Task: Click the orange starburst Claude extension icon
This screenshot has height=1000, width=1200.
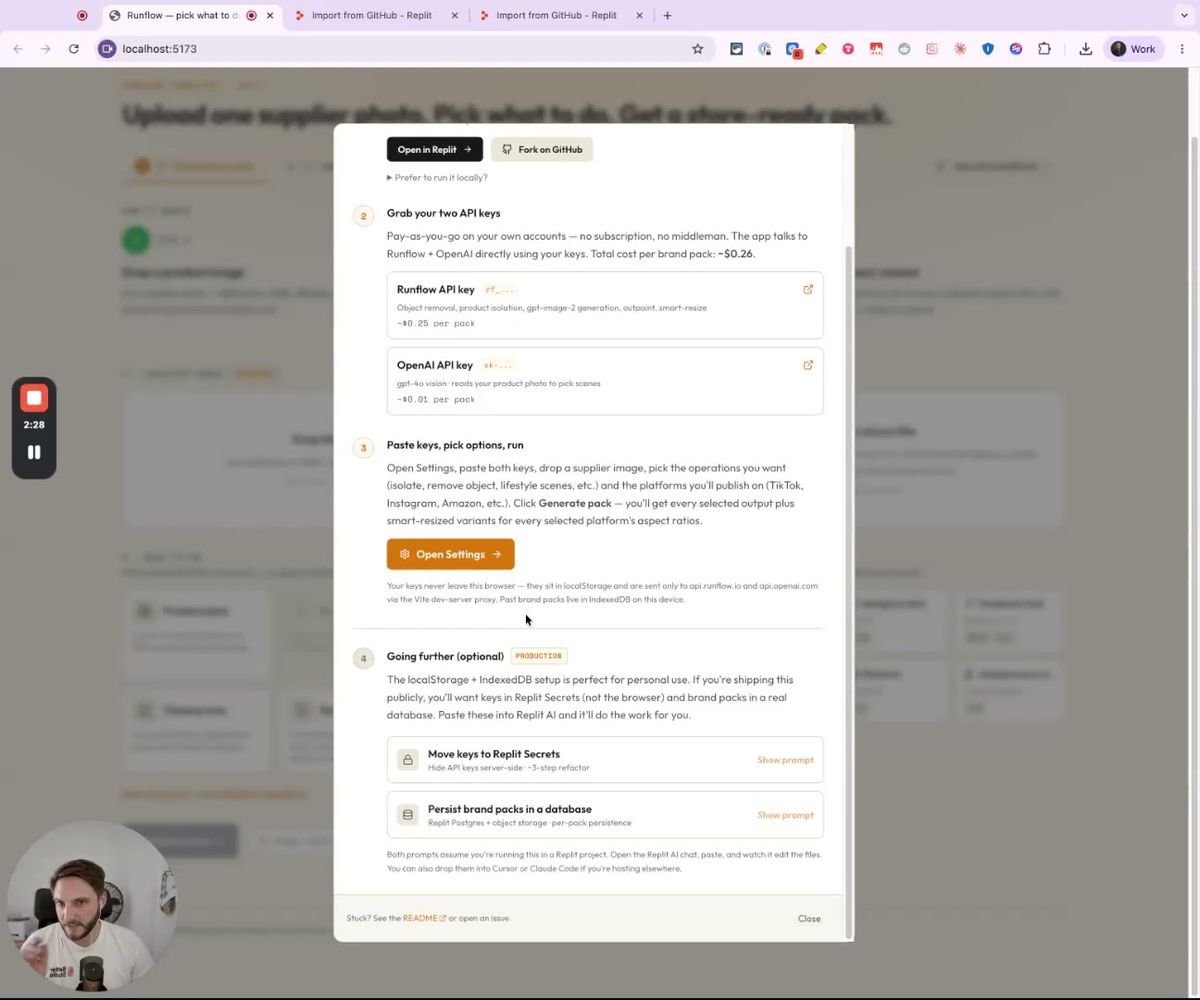Action: [x=960, y=49]
